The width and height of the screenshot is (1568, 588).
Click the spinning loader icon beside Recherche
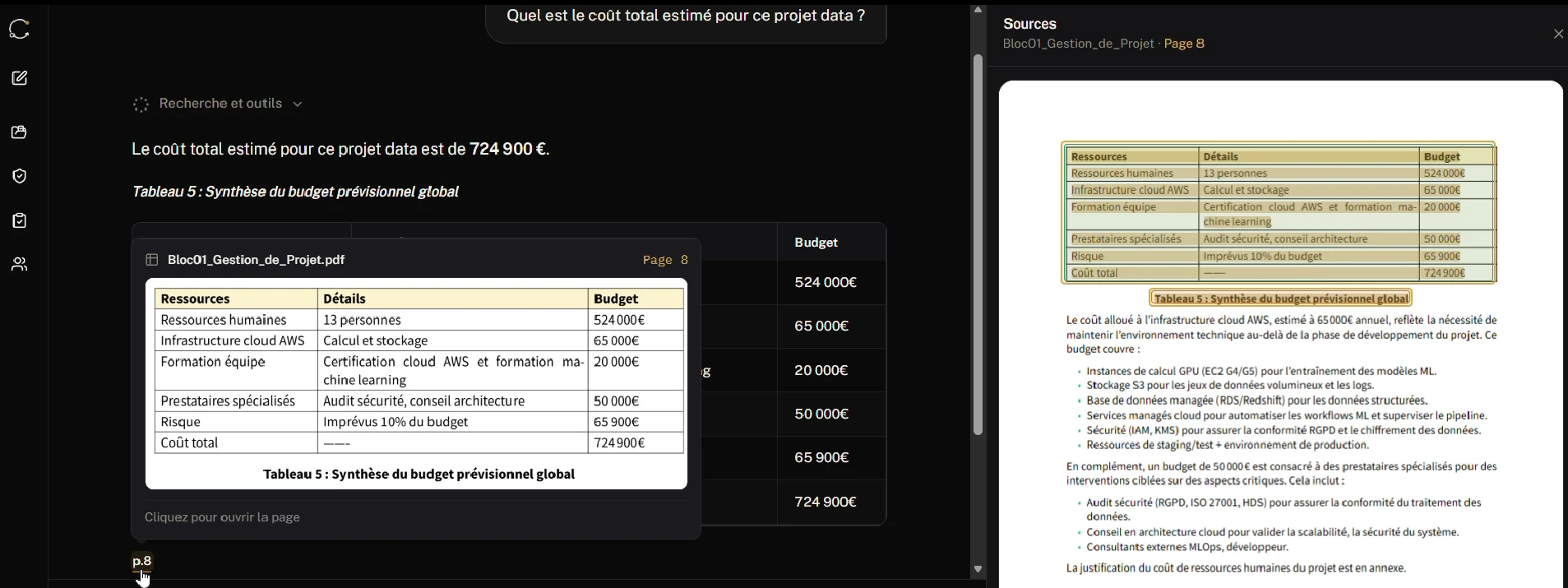141,104
